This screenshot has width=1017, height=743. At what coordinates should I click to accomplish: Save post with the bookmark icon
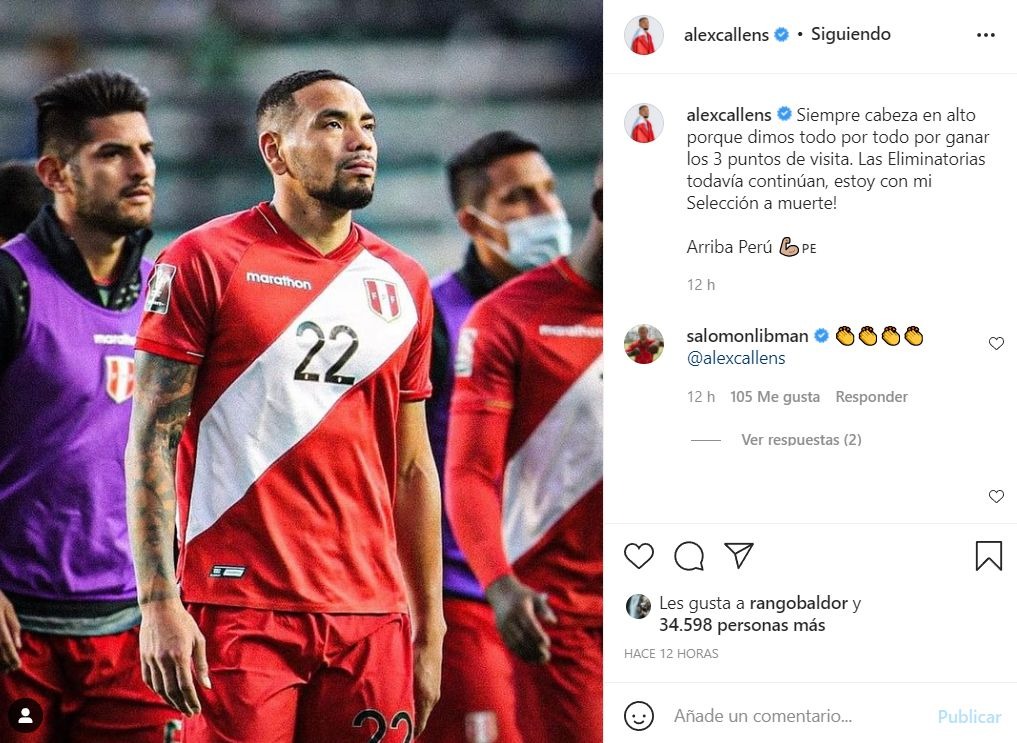(988, 556)
